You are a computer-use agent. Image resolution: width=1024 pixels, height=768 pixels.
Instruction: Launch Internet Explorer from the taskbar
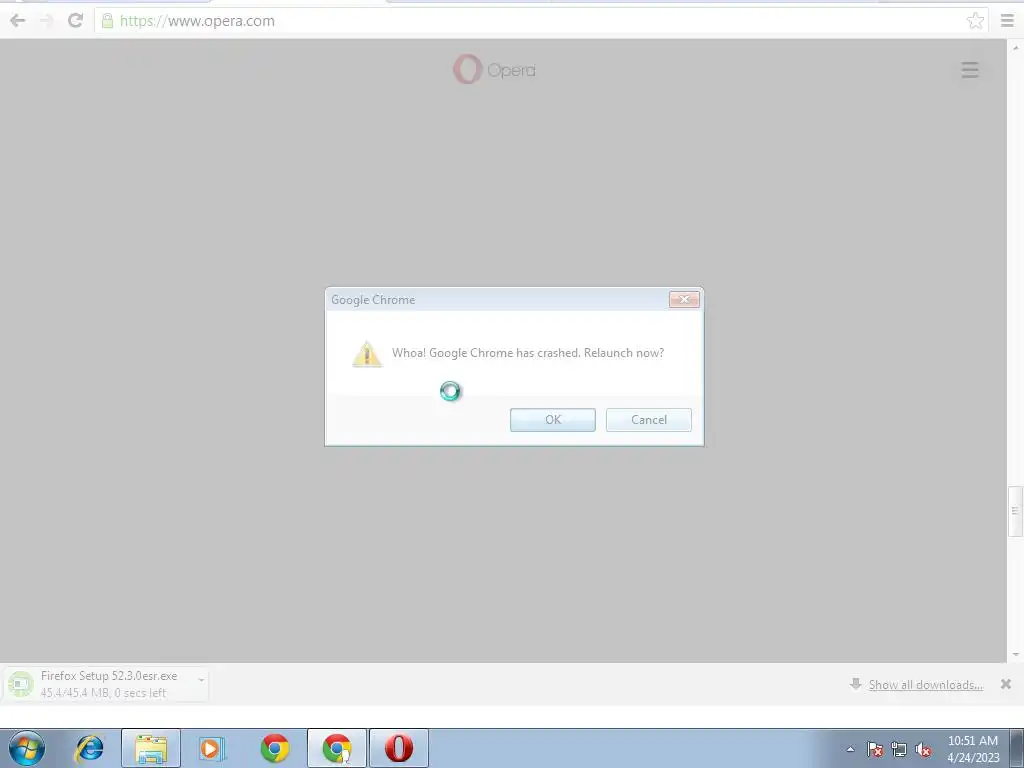[89, 748]
